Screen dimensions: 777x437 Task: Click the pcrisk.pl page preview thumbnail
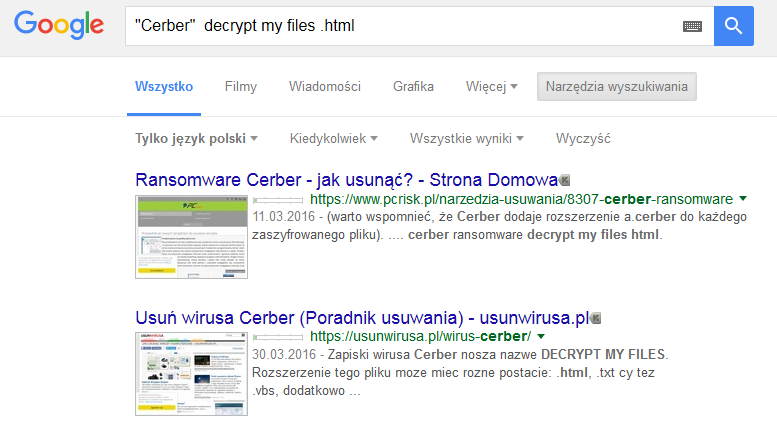191,236
